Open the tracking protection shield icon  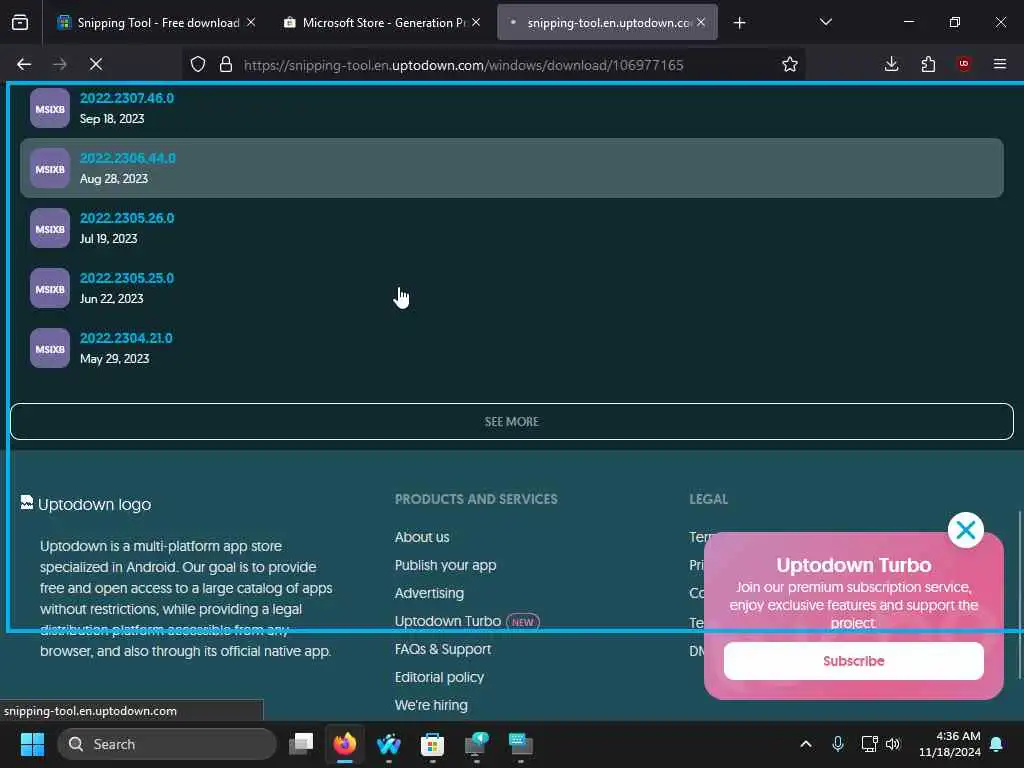click(198, 64)
